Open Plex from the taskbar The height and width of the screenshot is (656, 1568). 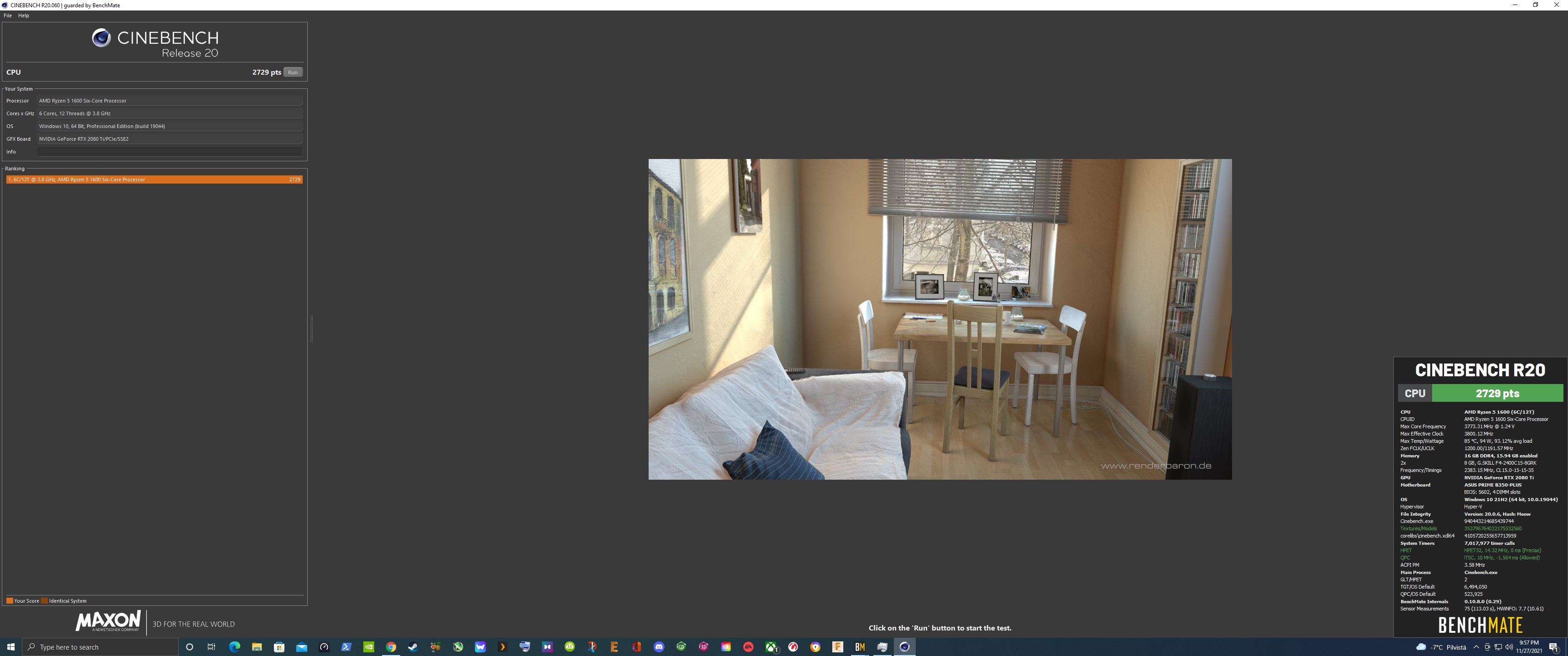click(x=502, y=647)
